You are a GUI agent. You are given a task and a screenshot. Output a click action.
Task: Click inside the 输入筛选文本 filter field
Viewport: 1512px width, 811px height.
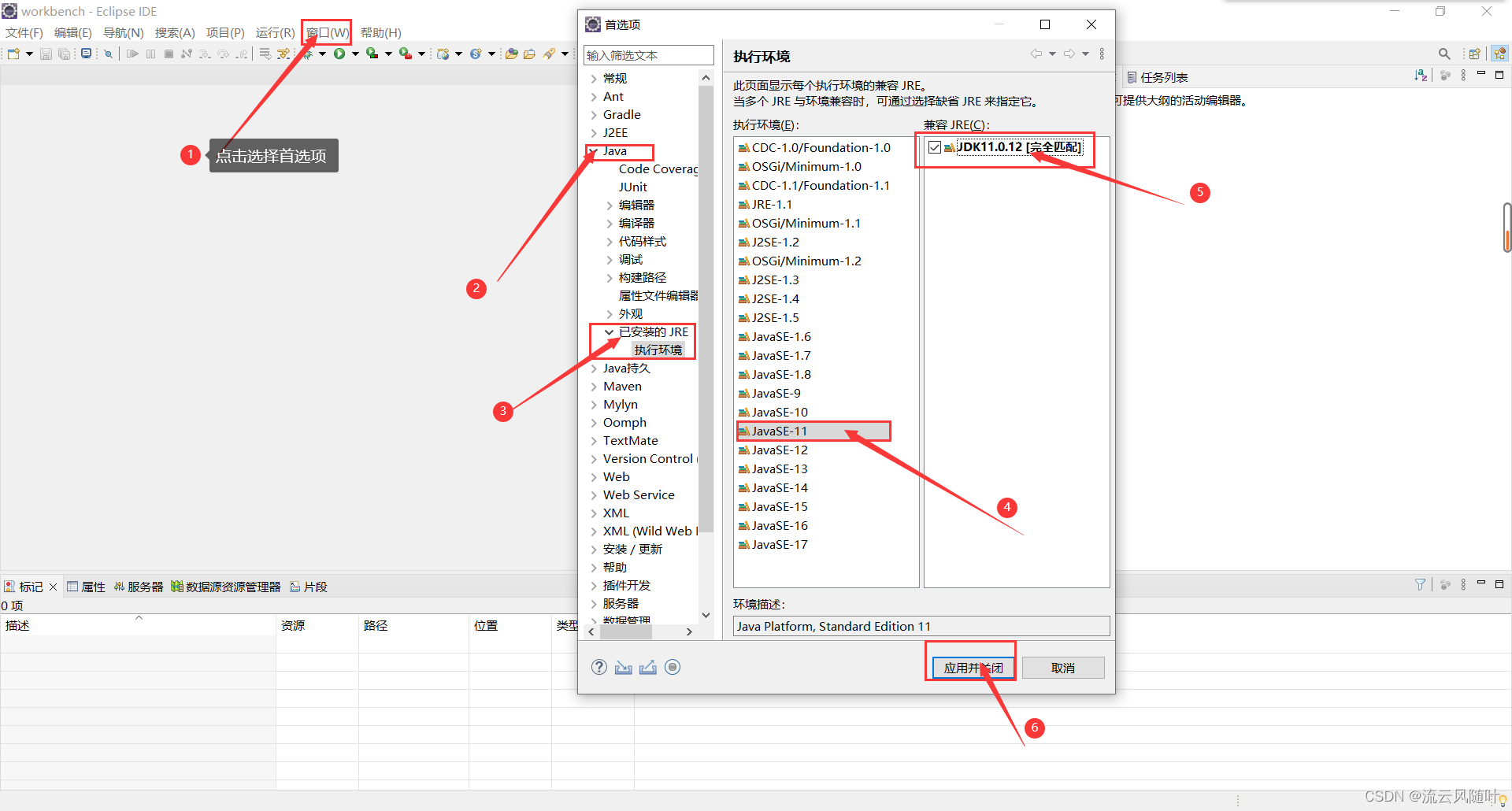pyautogui.click(x=647, y=55)
